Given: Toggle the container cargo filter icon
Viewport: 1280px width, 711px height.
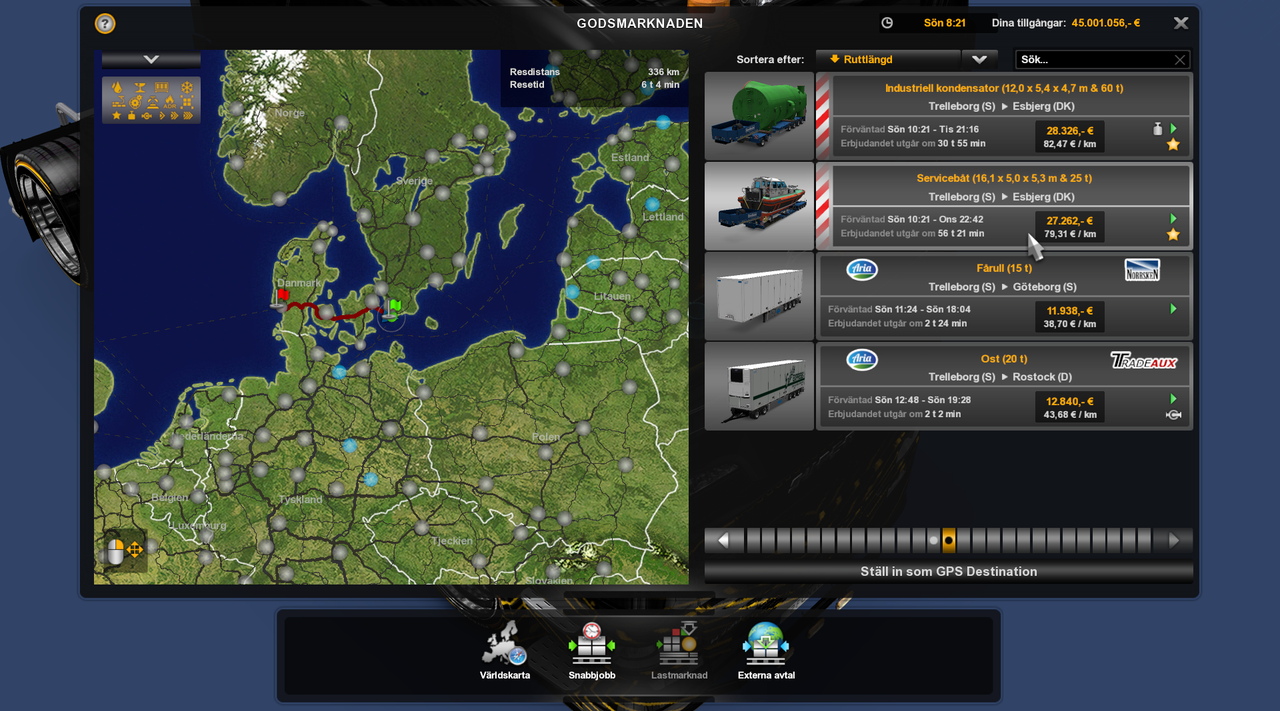Looking at the screenshot, I should coord(162,87).
